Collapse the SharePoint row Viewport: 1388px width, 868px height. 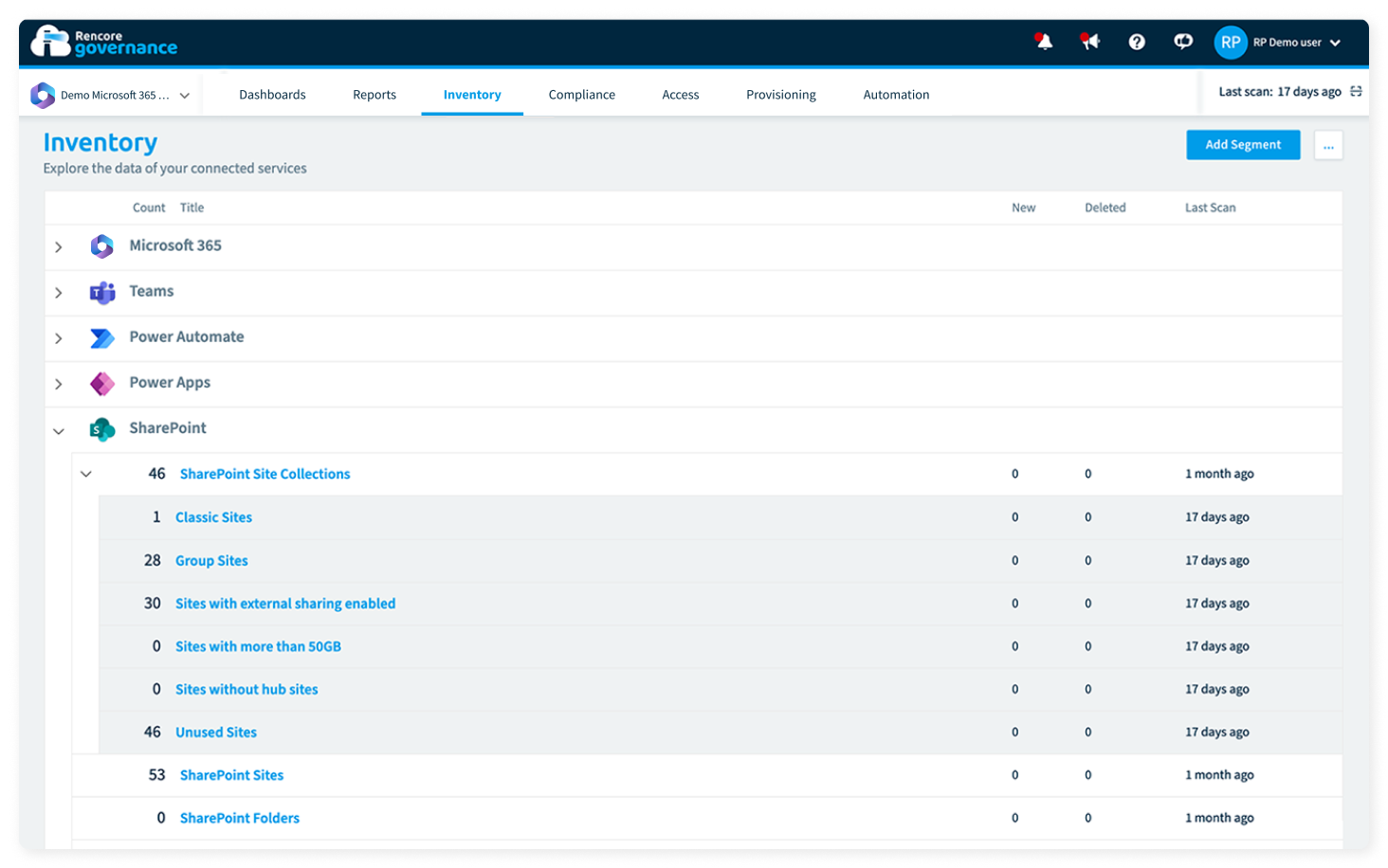[59, 431]
